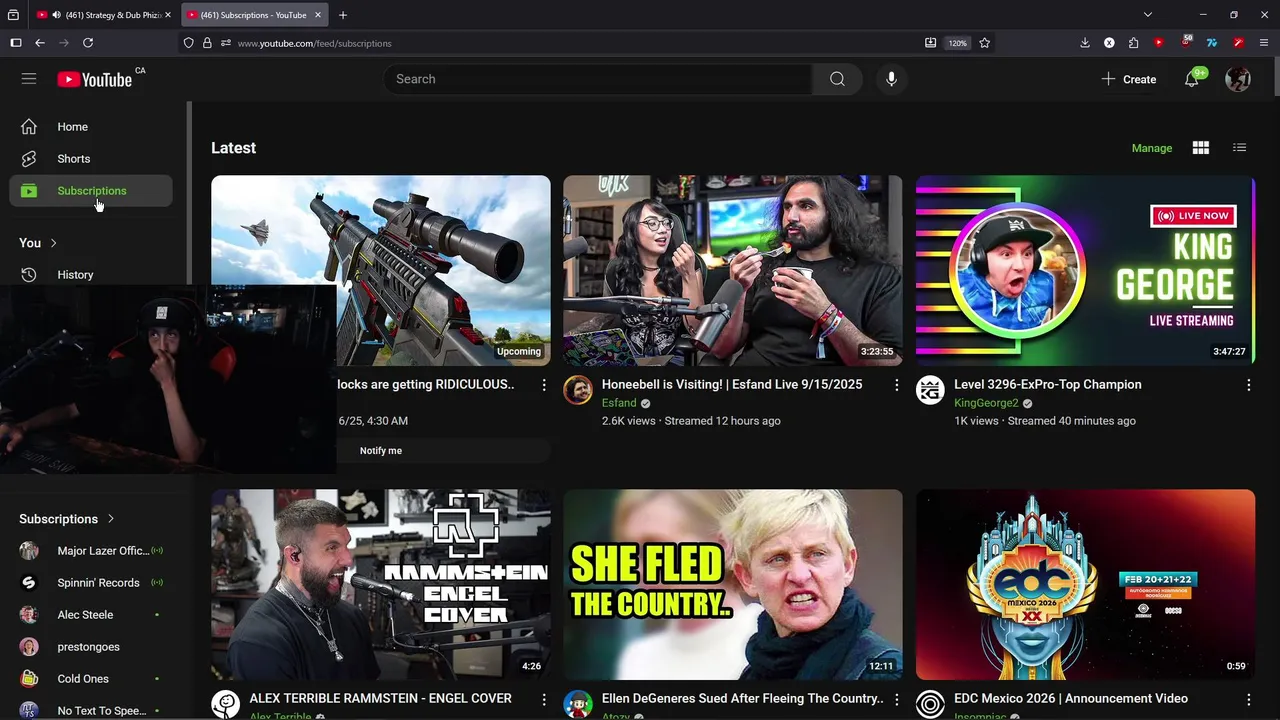Open Rammstein Engel Cover thumbnail

(381, 585)
